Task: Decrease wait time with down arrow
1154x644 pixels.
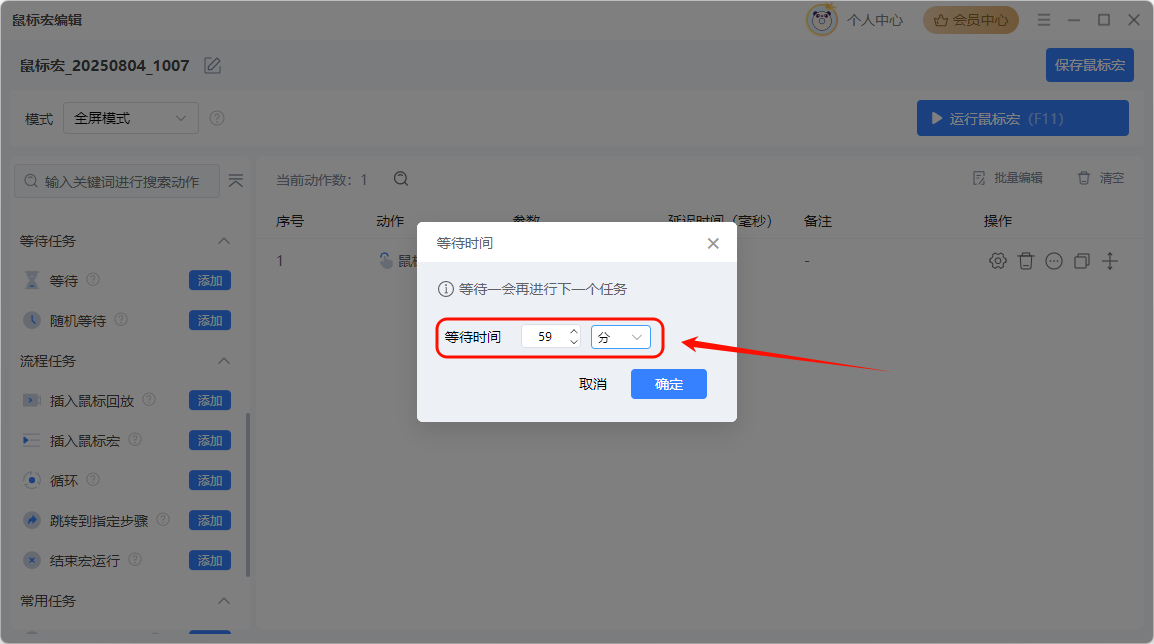Action: tap(574, 342)
